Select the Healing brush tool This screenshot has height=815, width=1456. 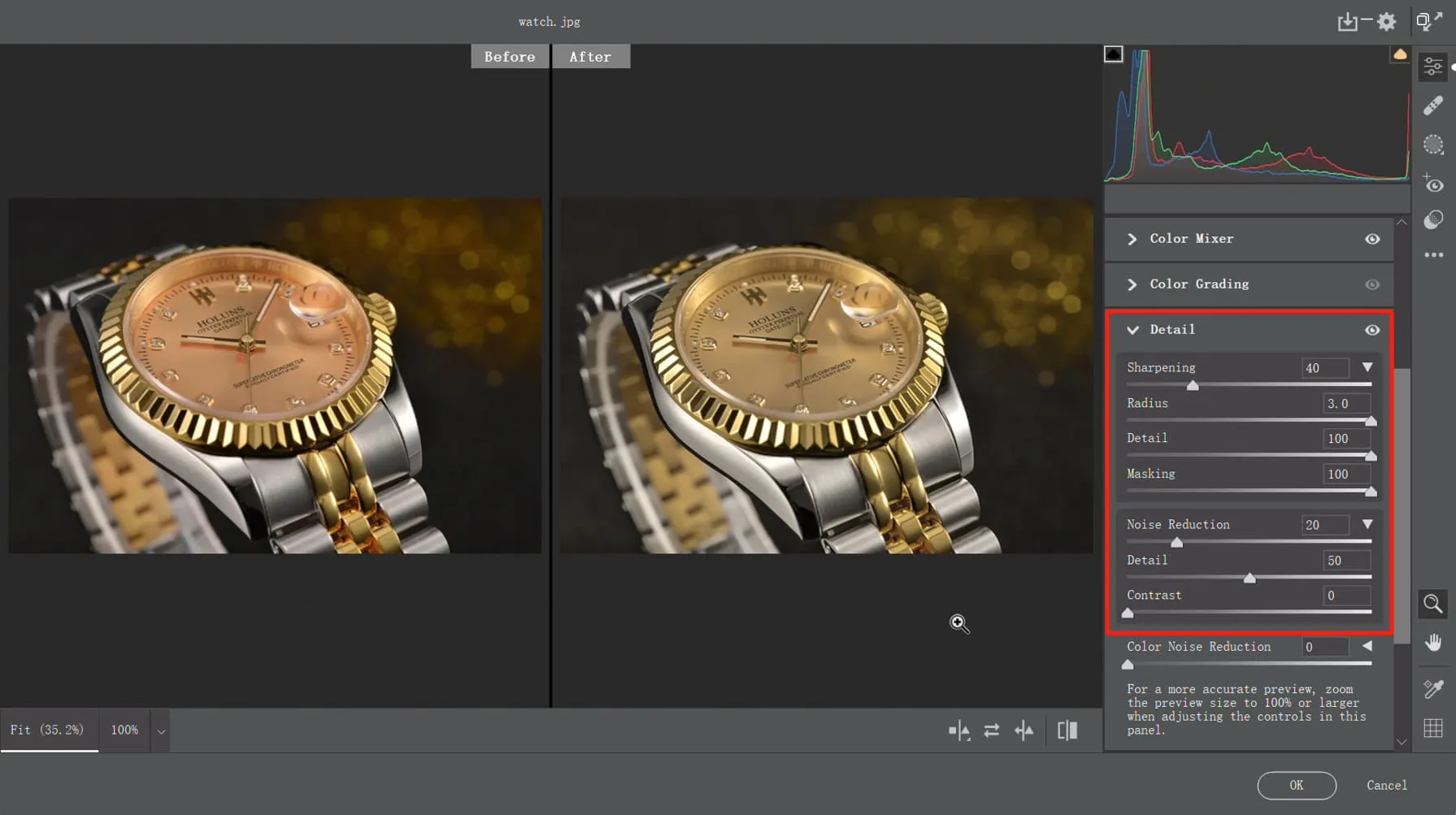(1433, 106)
